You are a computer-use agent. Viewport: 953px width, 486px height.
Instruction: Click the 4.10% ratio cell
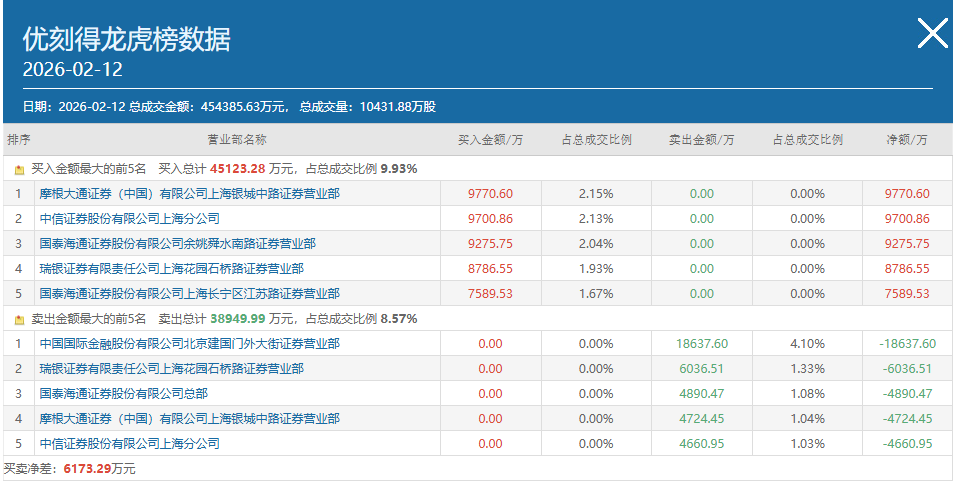tap(808, 344)
